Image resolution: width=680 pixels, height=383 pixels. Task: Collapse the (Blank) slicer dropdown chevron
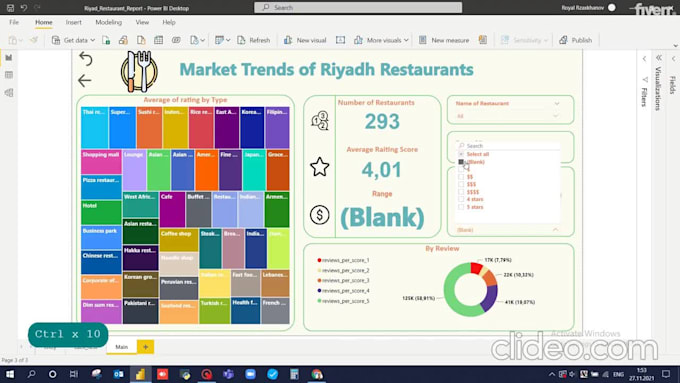(x=556, y=229)
